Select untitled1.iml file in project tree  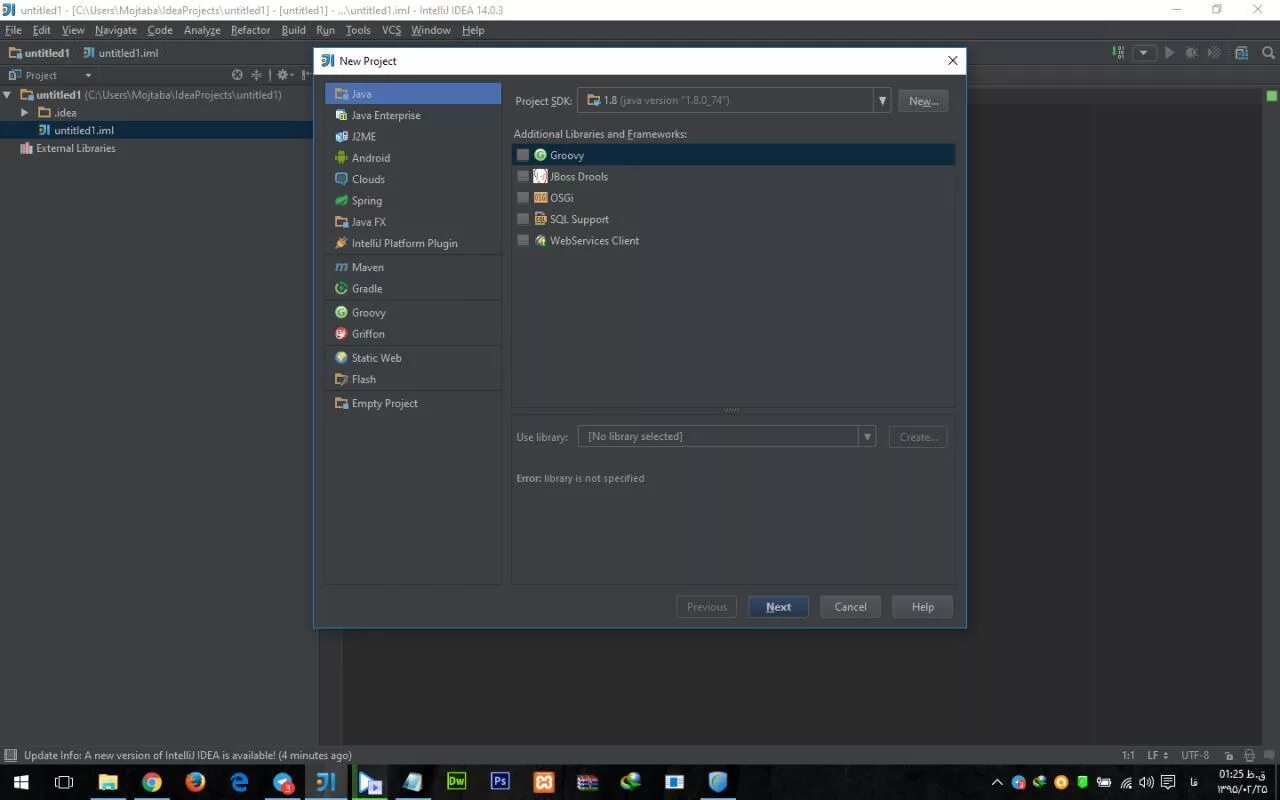pos(84,130)
